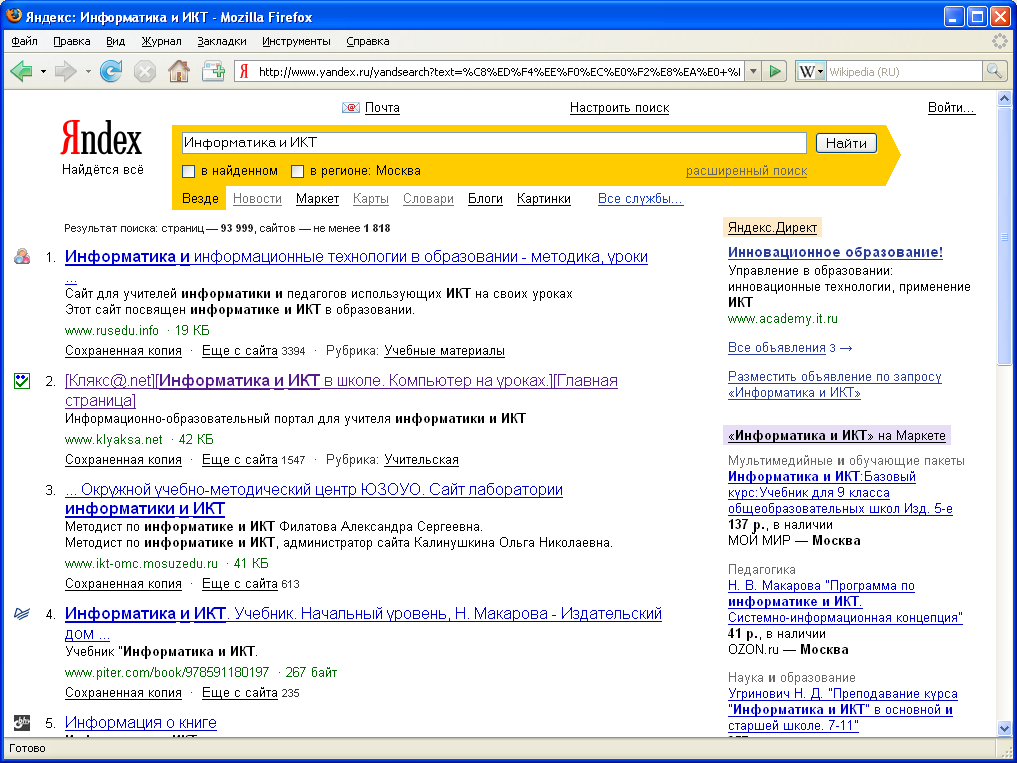Open the Инструменты menu

[296, 41]
